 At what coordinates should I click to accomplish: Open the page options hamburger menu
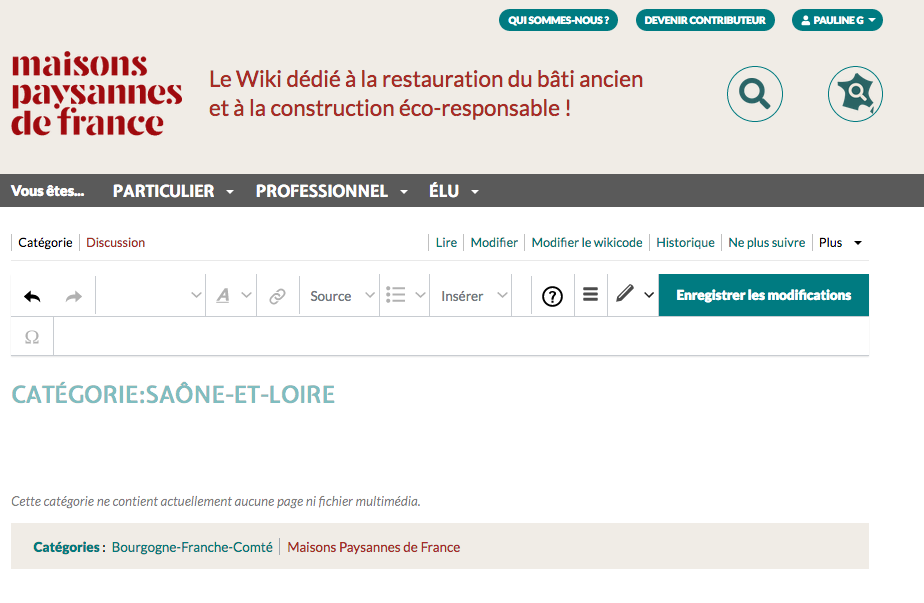point(590,295)
